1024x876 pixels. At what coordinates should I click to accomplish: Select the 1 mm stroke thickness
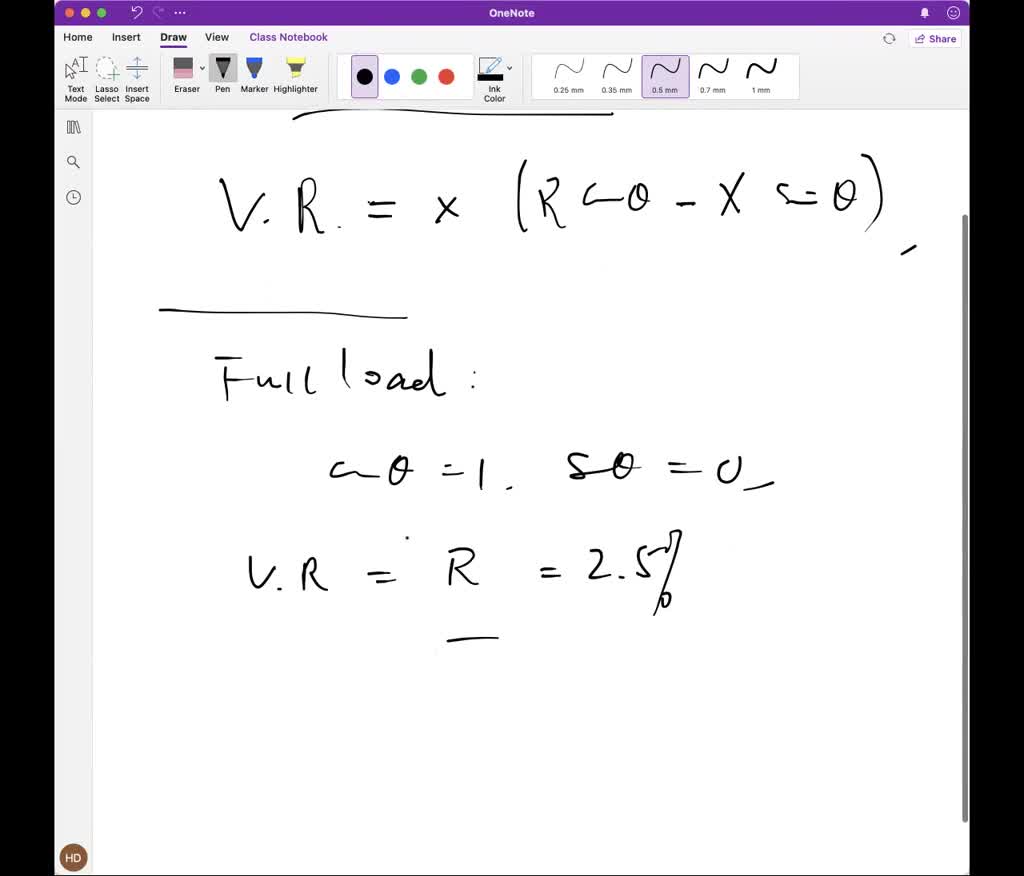tap(762, 75)
